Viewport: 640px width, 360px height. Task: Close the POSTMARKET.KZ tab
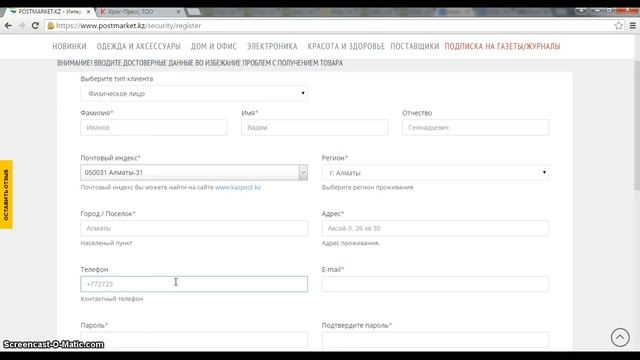(88, 12)
